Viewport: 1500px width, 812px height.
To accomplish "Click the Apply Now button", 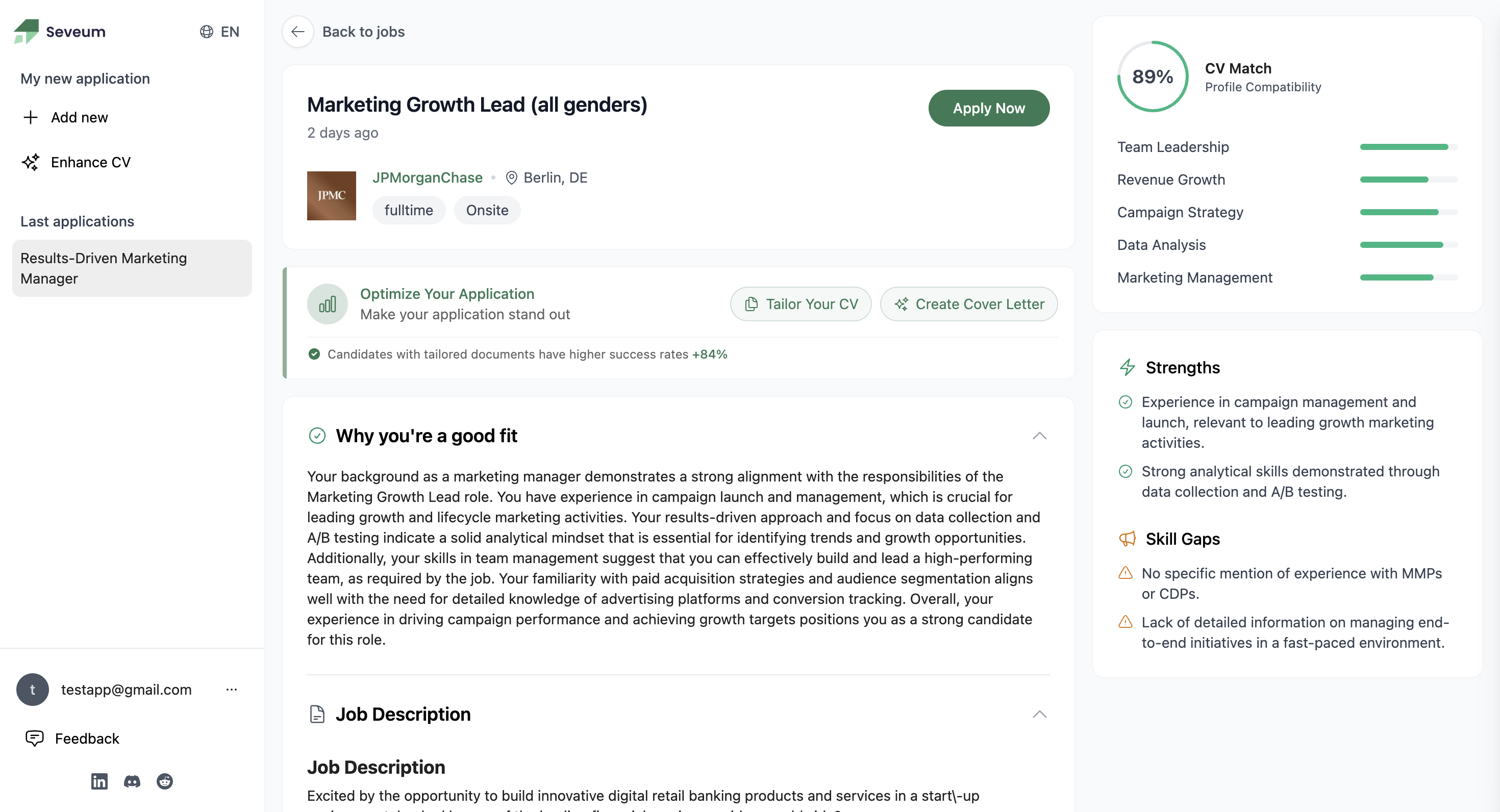I will [989, 108].
